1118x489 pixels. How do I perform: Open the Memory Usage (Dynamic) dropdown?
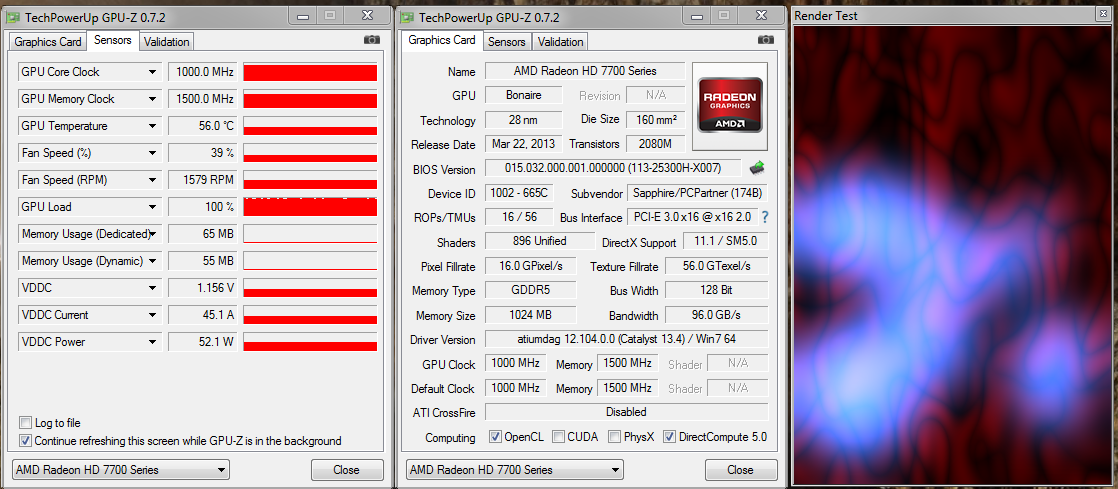click(152, 261)
